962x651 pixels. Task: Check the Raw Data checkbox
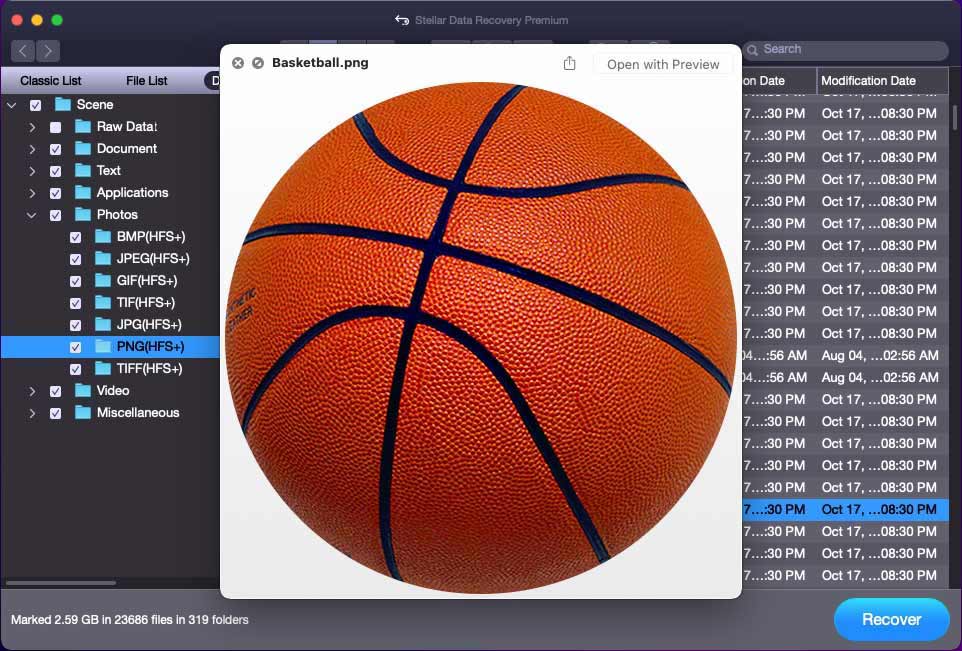point(55,127)
